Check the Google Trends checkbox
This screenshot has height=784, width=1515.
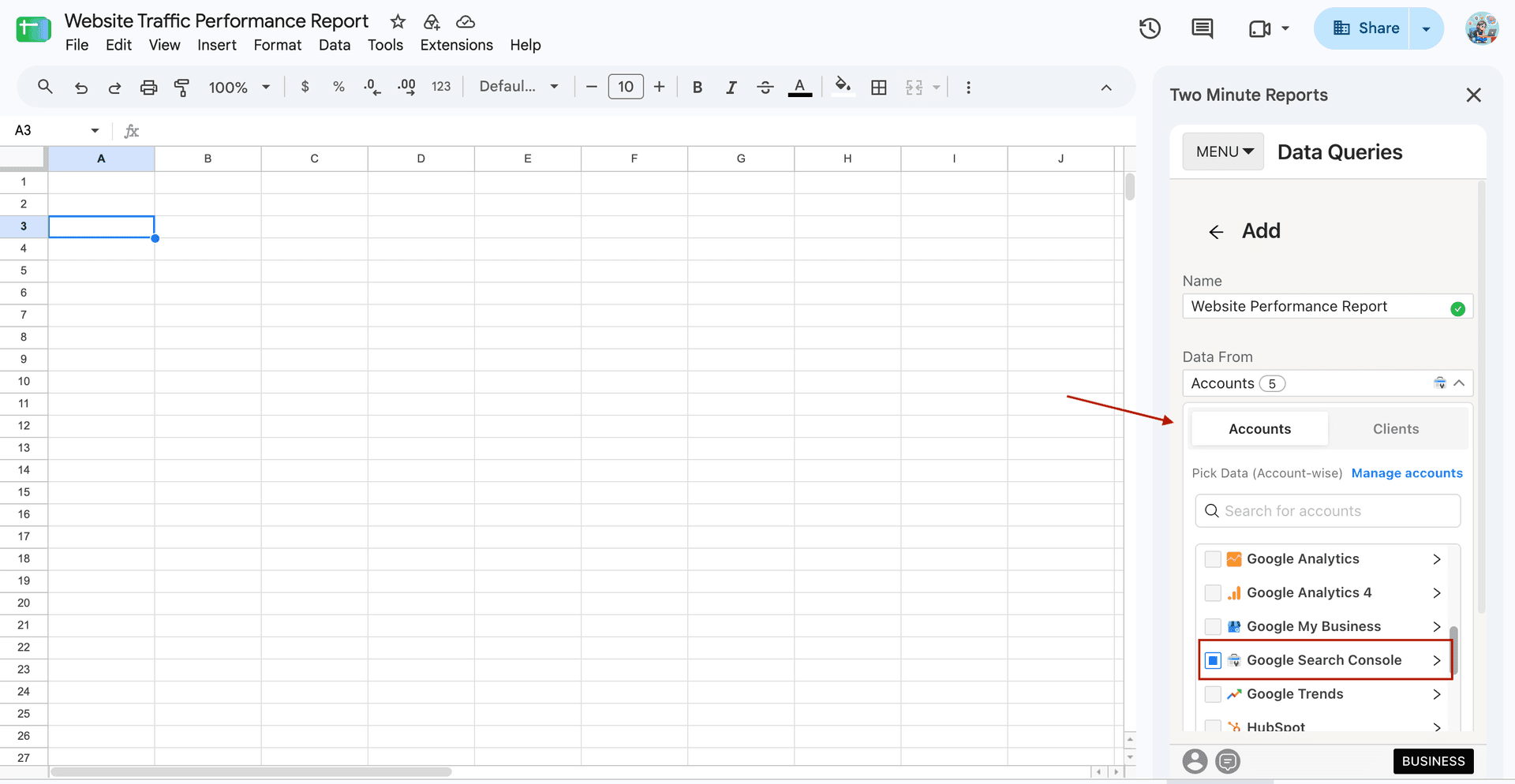(1213, 695)
